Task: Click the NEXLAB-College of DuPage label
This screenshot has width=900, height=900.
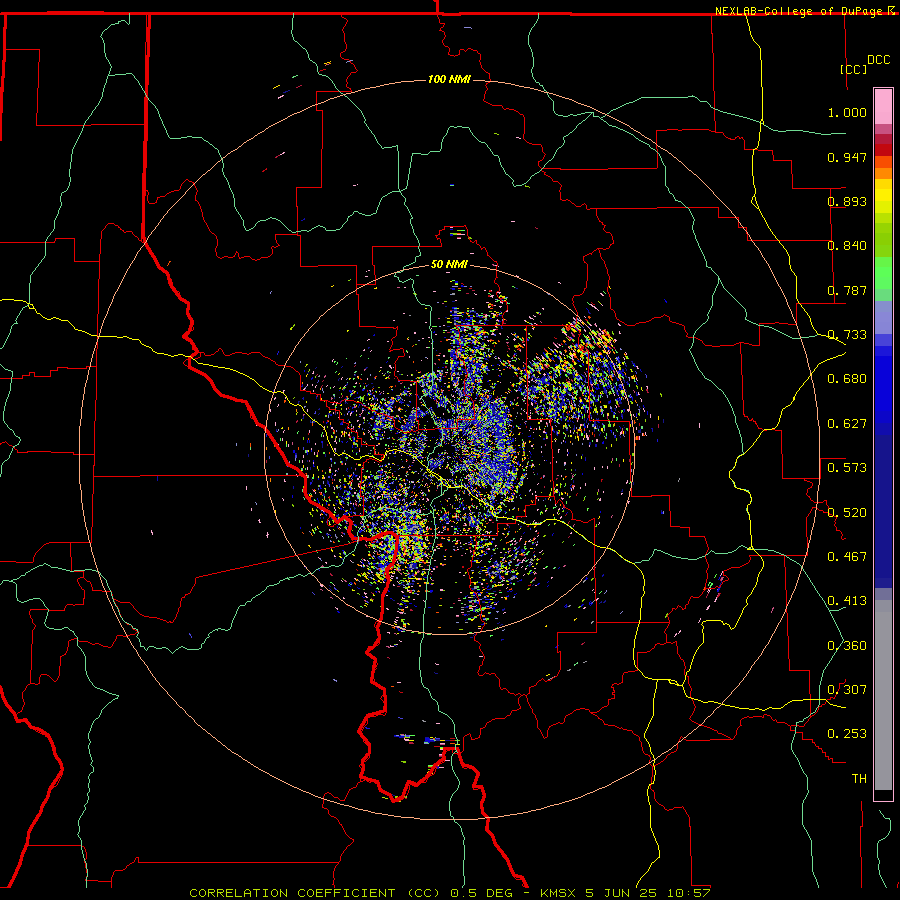Action: (799, 11)
